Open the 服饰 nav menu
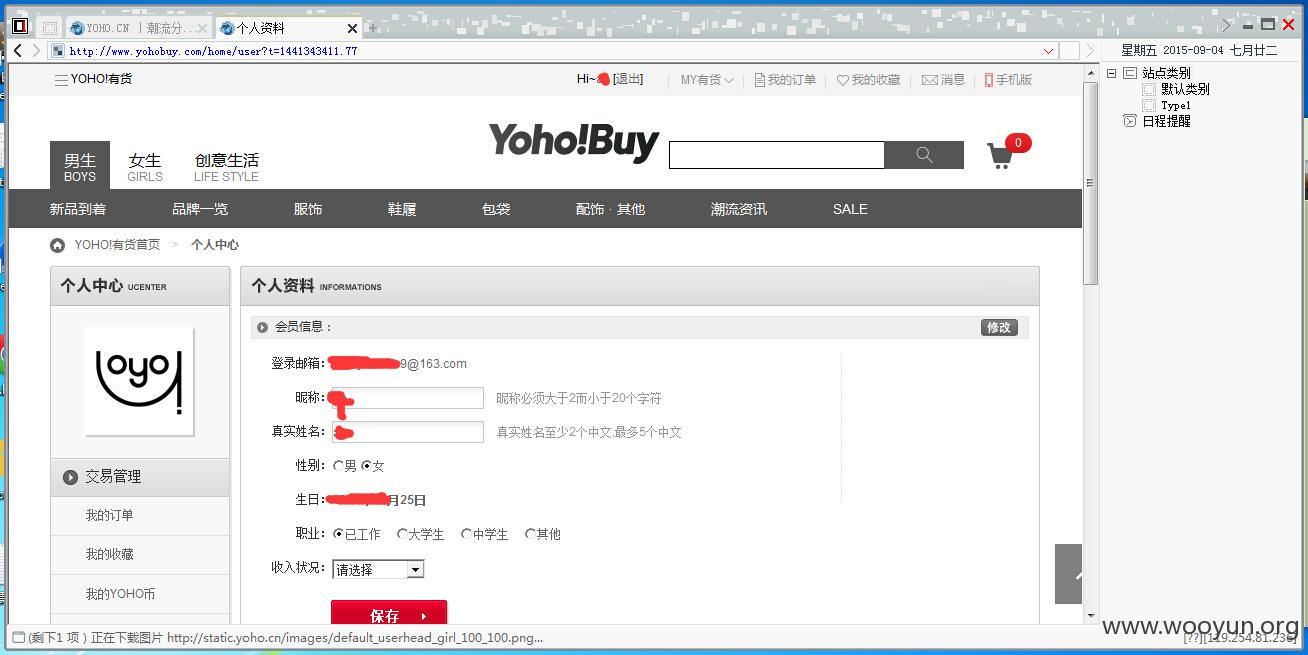The width and height of the screenshot is (1308, 655). tap(308, 209)
